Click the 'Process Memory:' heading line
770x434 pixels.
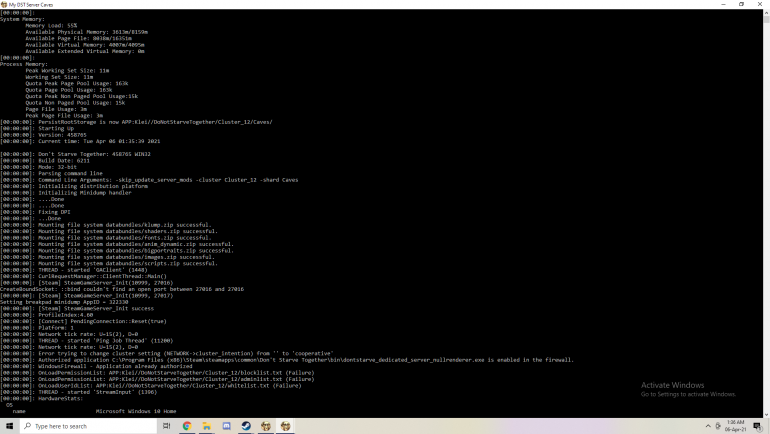point(24,64)
